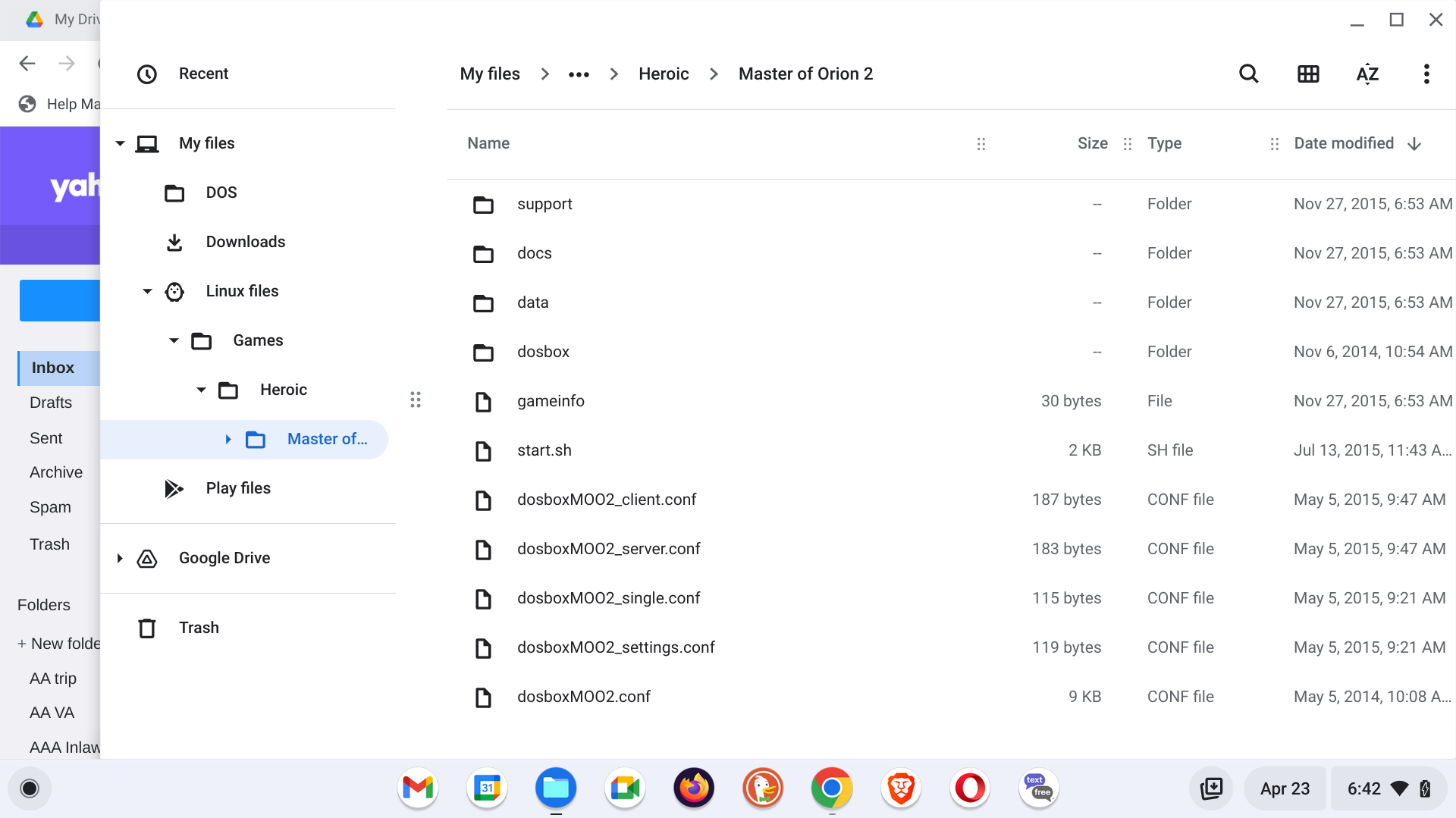This screenshot has width=1456, height=818.
Task: Click the Downloads arrow icon in sidebar
Action: point(174,242)
